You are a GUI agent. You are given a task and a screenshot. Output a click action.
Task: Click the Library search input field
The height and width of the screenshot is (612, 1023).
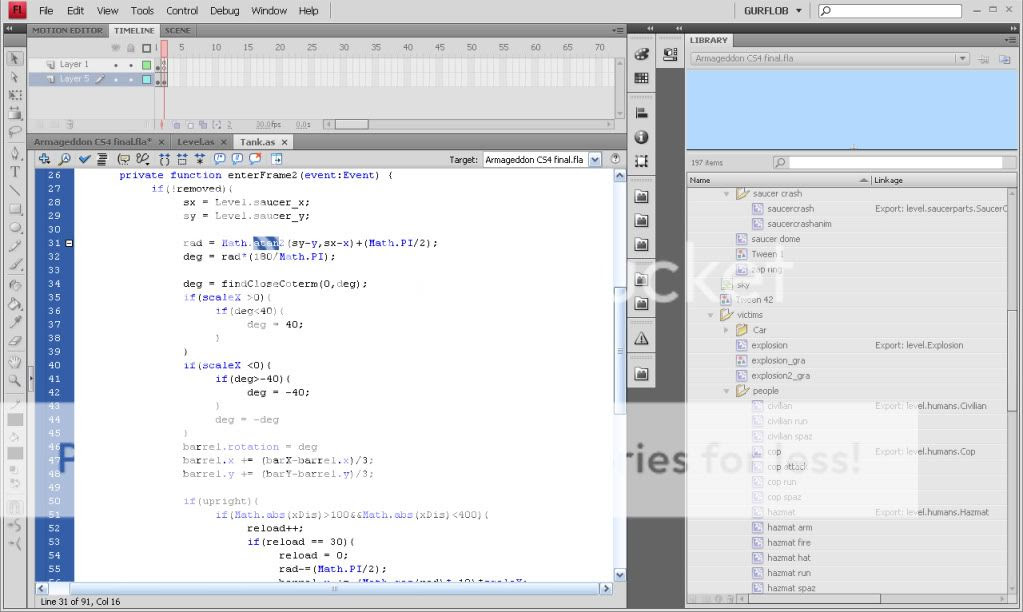(895, 162)
